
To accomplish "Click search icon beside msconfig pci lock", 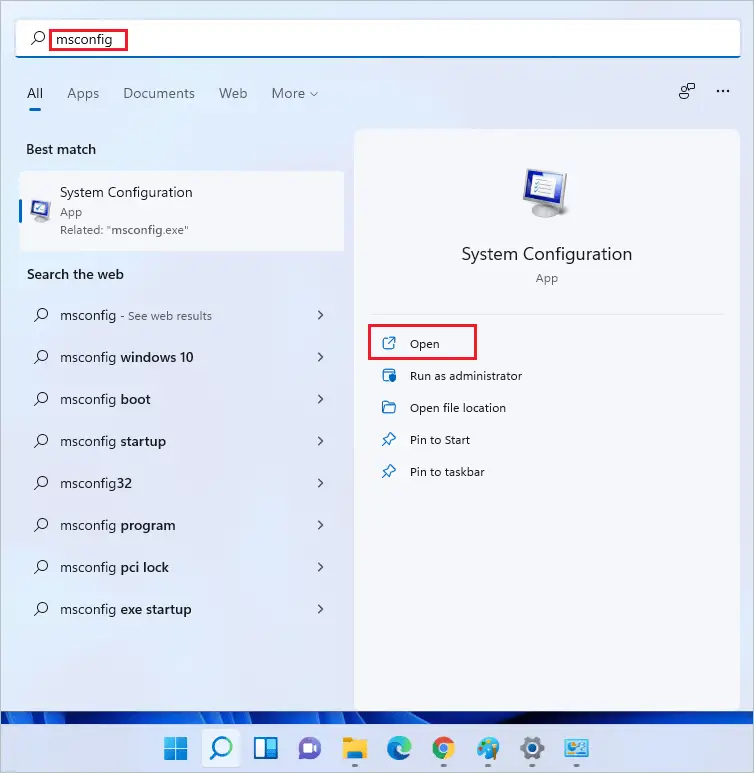I will (x=41, y=566).
